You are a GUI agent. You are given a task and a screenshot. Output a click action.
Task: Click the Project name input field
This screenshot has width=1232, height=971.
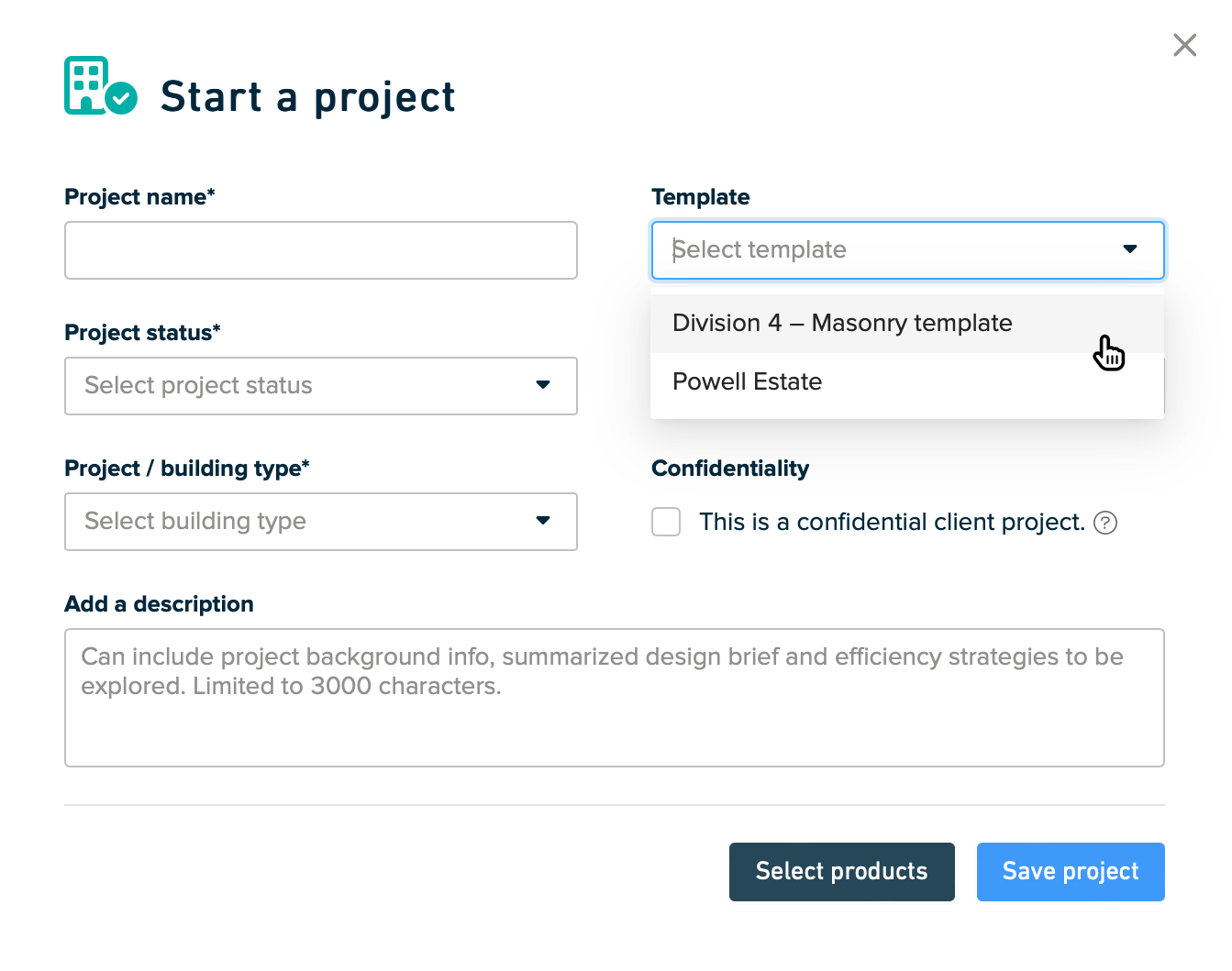(321, 250)
